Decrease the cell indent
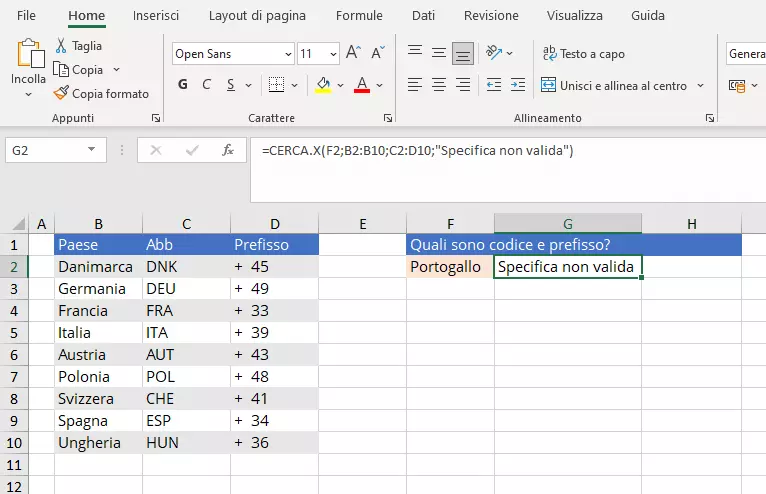 pos(494,85)
